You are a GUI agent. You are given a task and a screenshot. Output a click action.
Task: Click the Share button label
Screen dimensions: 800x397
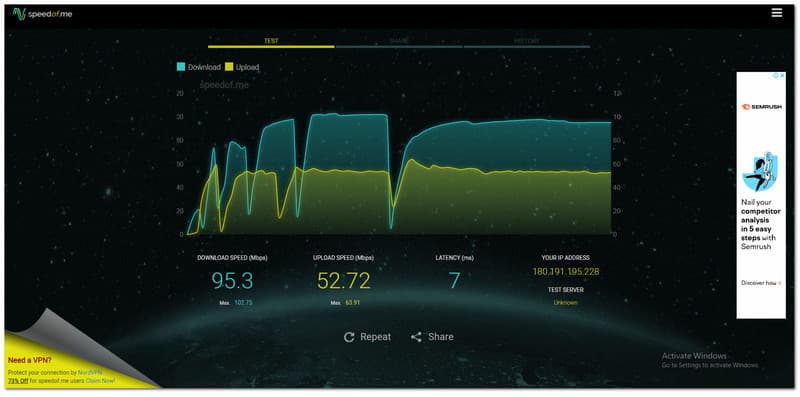pos(441,337)
